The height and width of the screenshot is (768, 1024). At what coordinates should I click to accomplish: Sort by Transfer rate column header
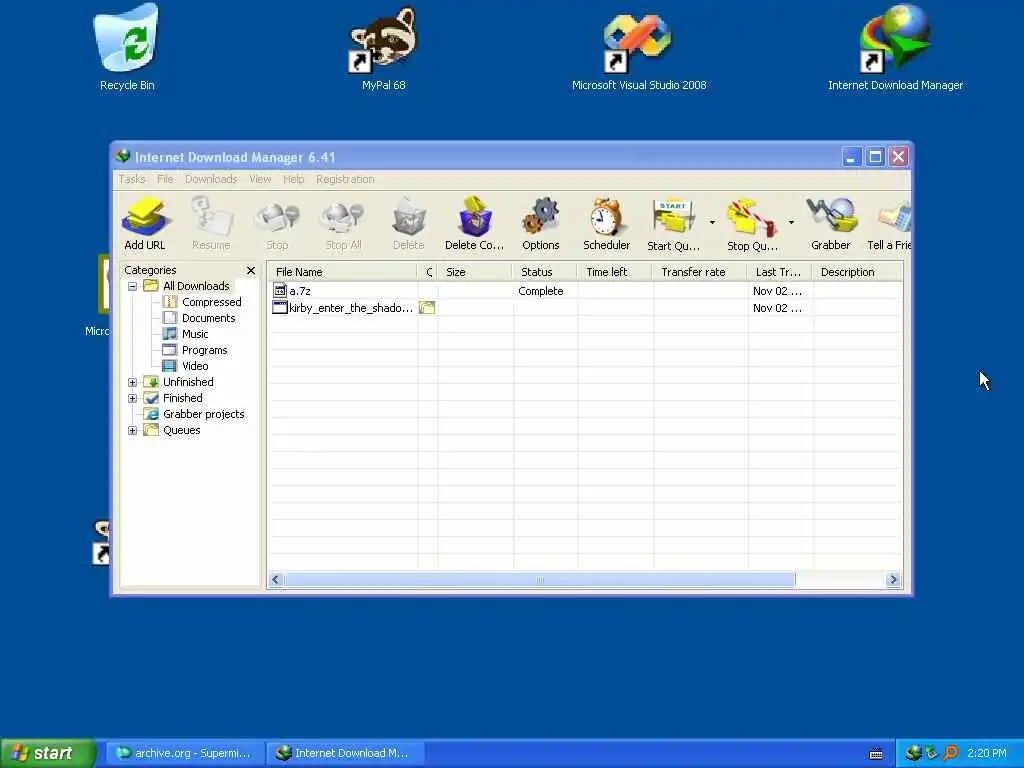point(699,272)
